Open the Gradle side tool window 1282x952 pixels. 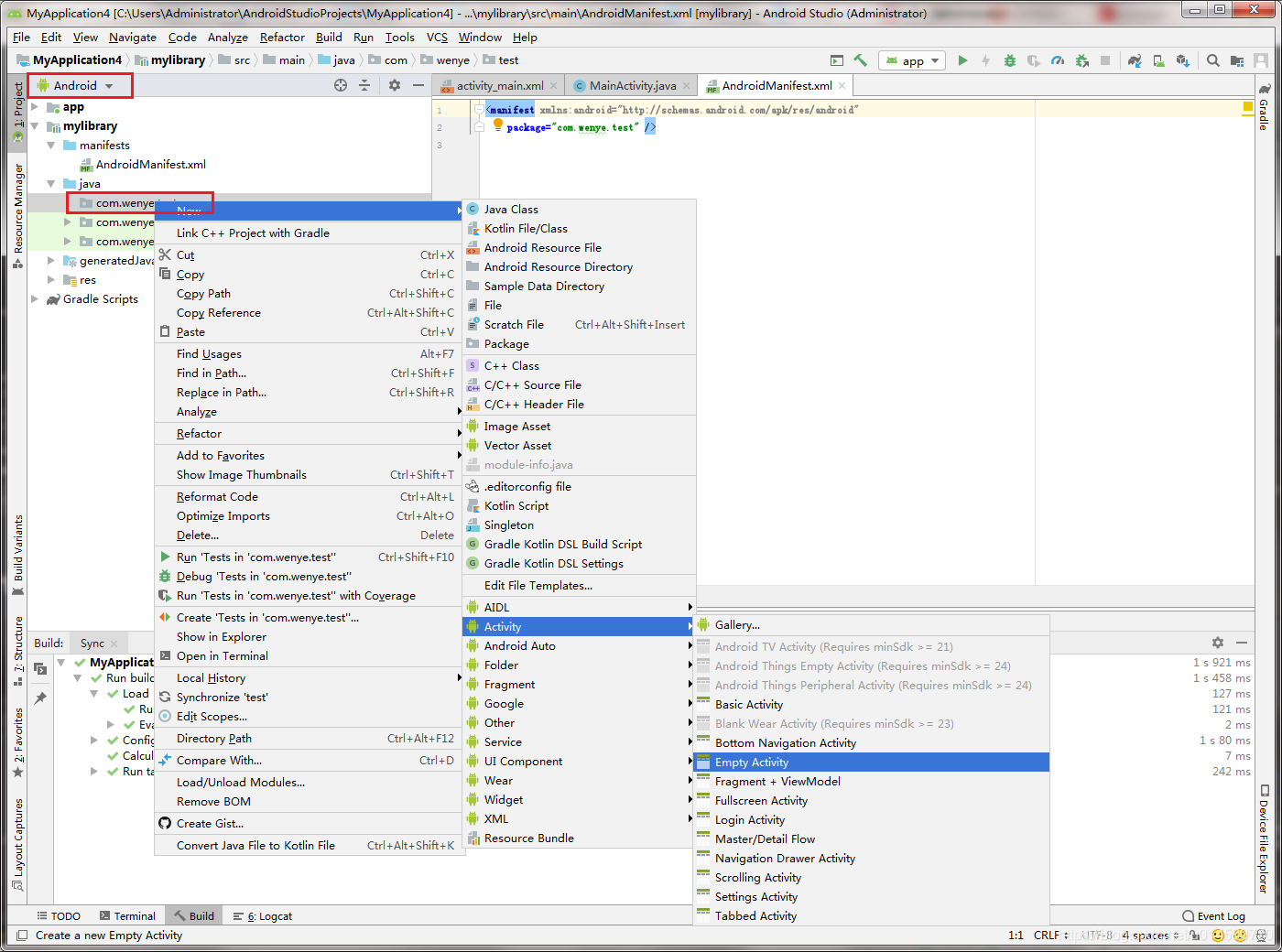pos(1264,107)
